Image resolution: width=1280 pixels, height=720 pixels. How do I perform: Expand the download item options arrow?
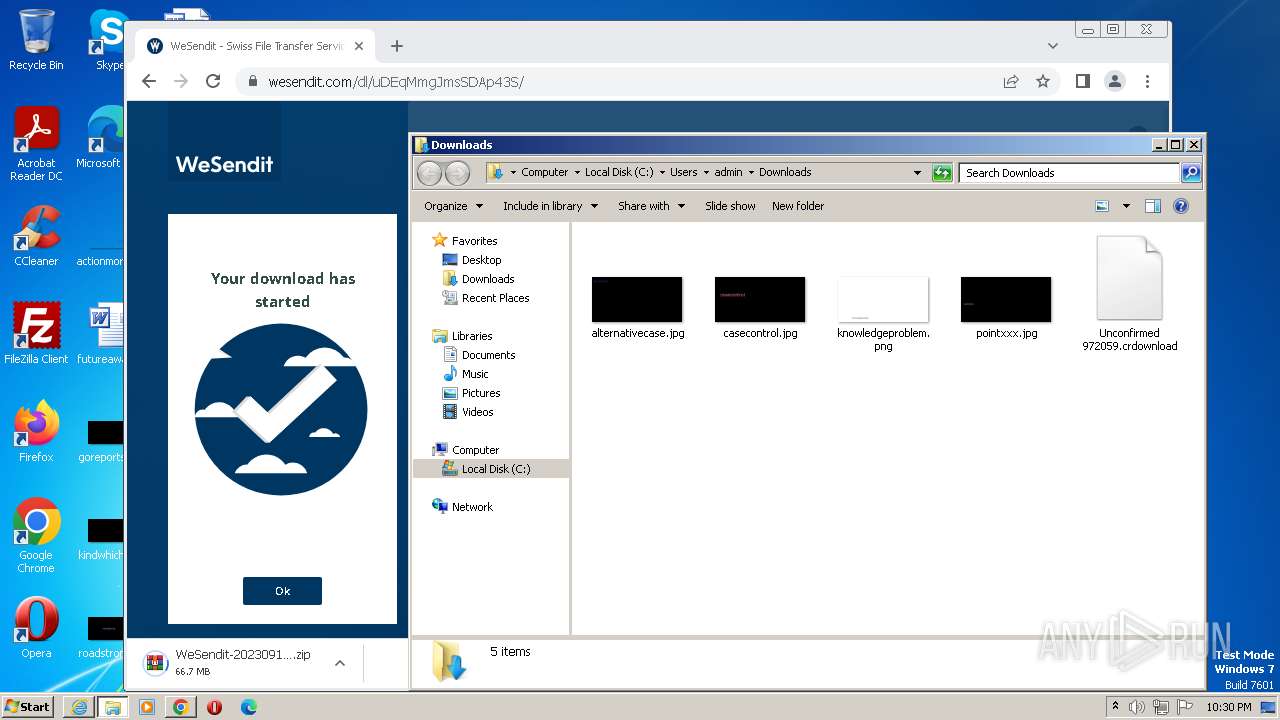(340, 662)
